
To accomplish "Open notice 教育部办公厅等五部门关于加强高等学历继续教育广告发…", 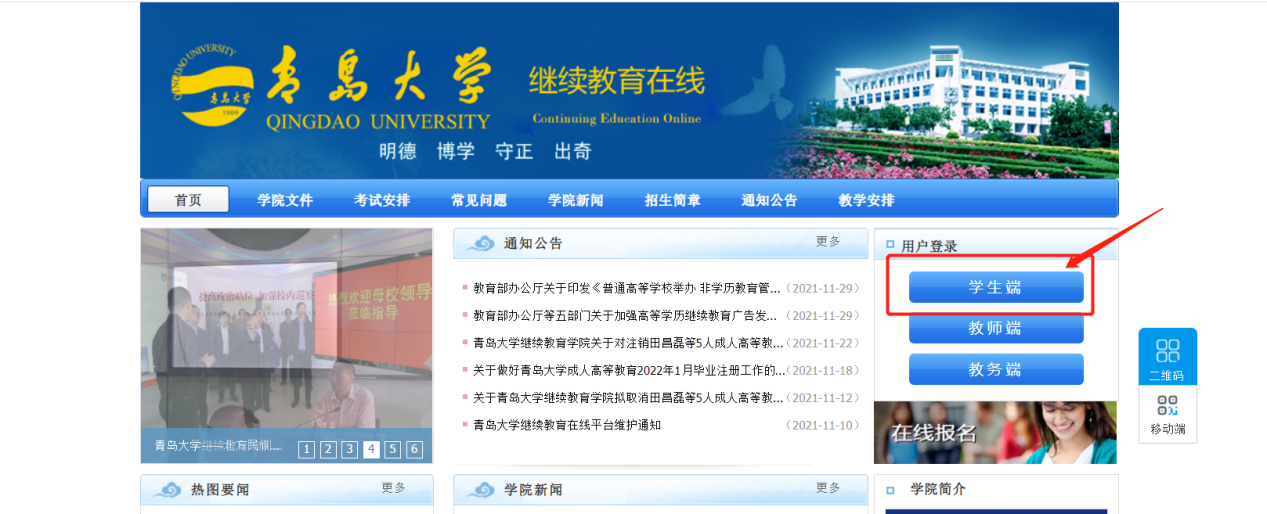I will pos(625,316).
